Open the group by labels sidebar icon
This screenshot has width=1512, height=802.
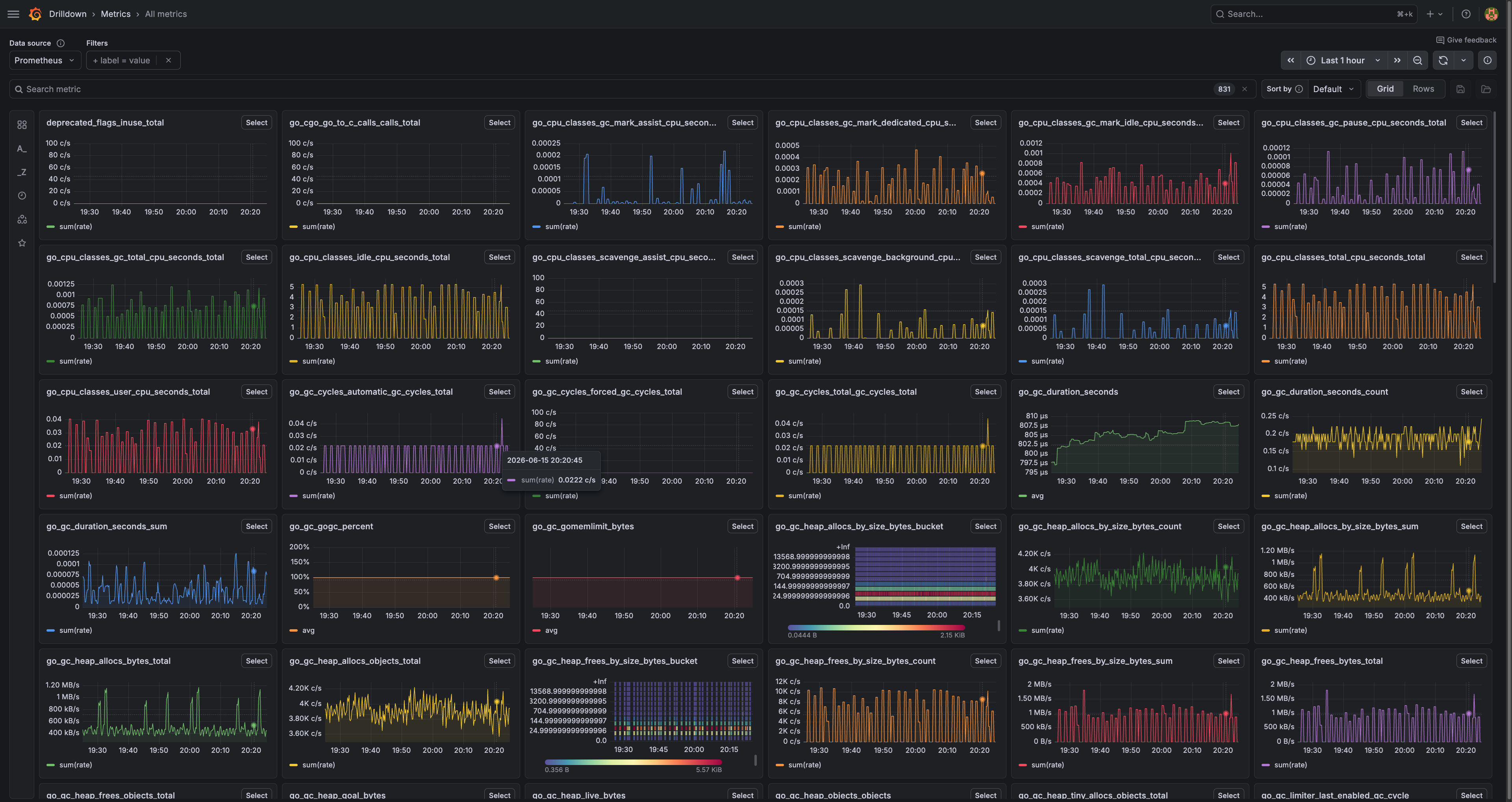[22, 219]
